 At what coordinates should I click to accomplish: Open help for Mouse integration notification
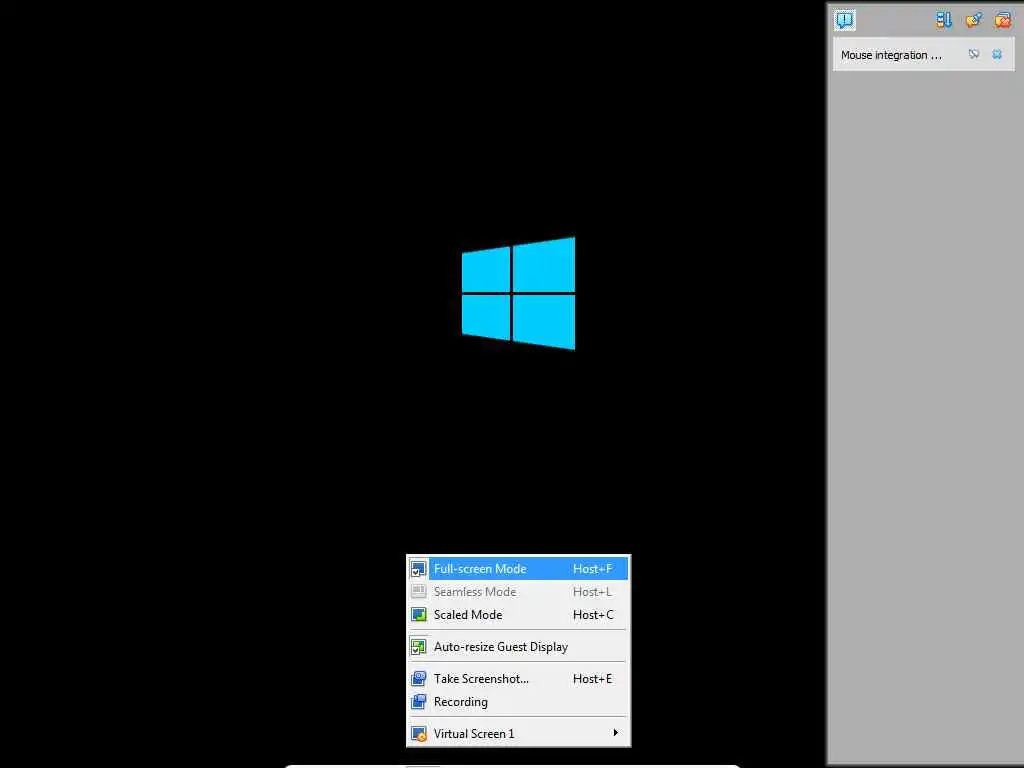tap(974, 54)
